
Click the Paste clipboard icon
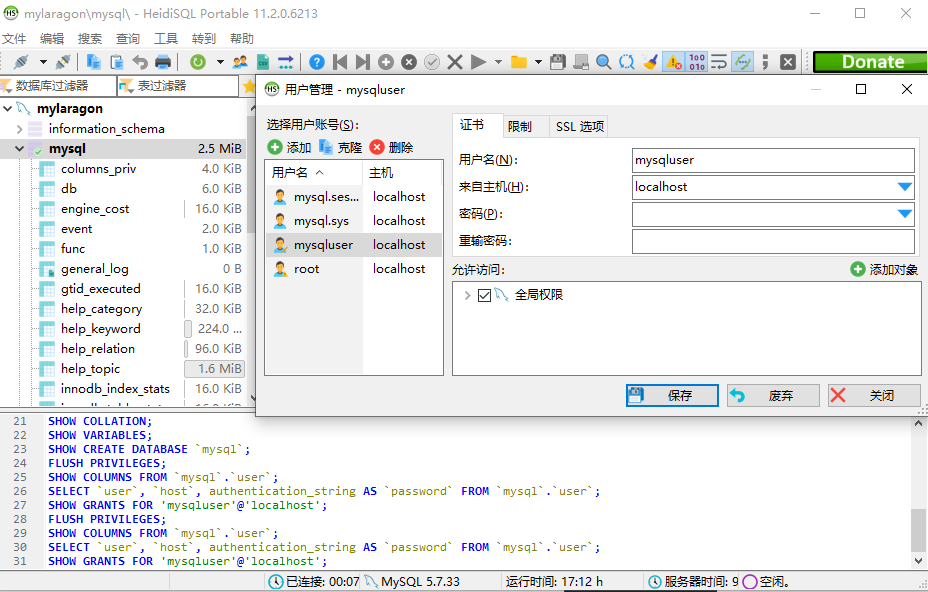point(117,62)
